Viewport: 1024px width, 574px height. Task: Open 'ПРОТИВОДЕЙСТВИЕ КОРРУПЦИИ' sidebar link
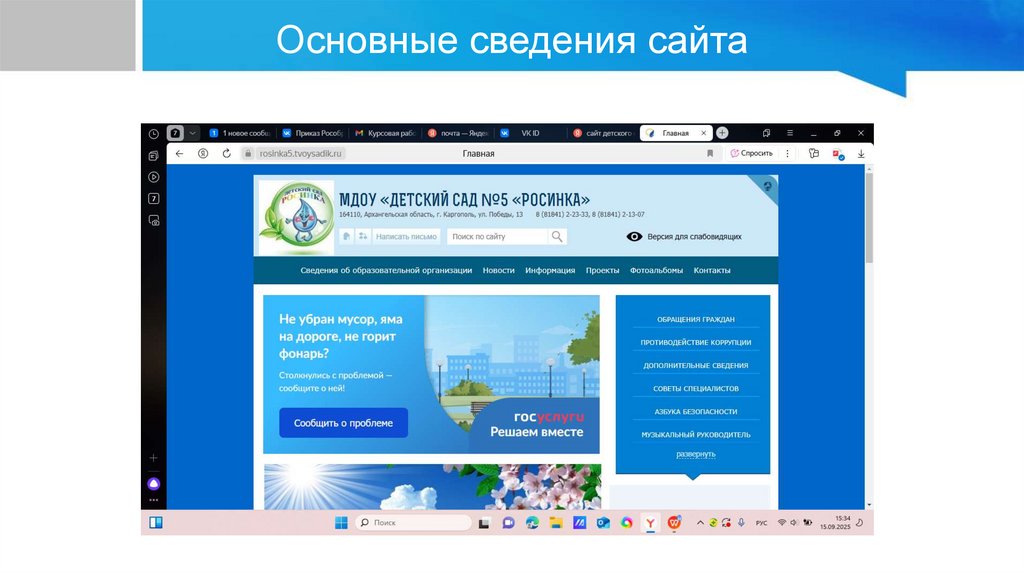point(696,342)
